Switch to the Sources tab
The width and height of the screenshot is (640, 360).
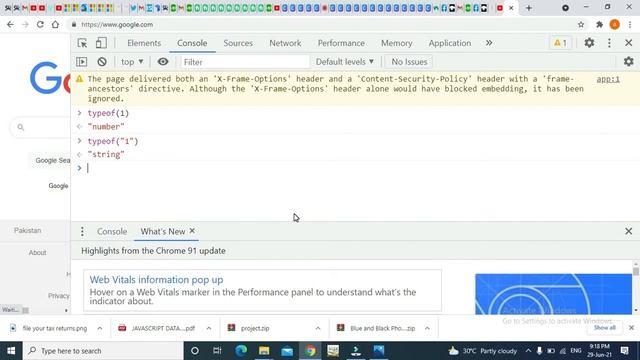[238, 43]
